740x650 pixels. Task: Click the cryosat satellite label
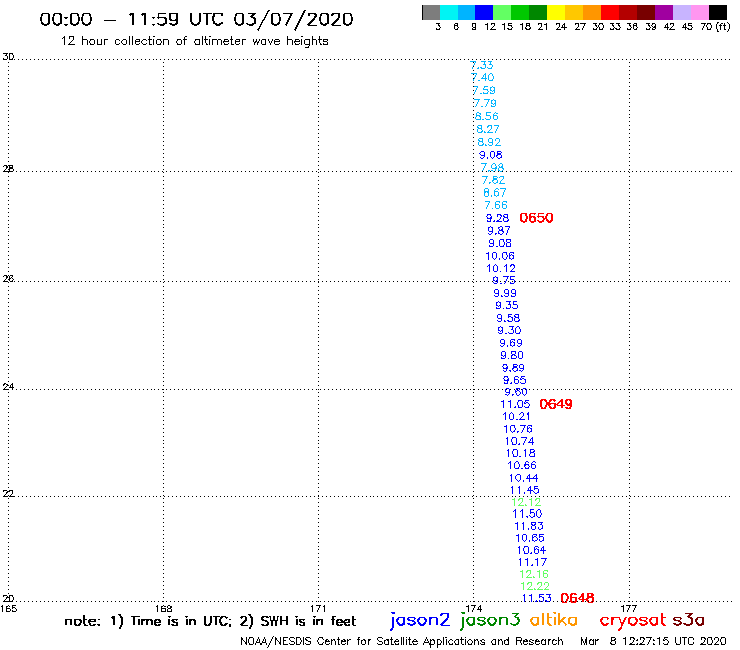pyautogui.click(x=633, y=620)
